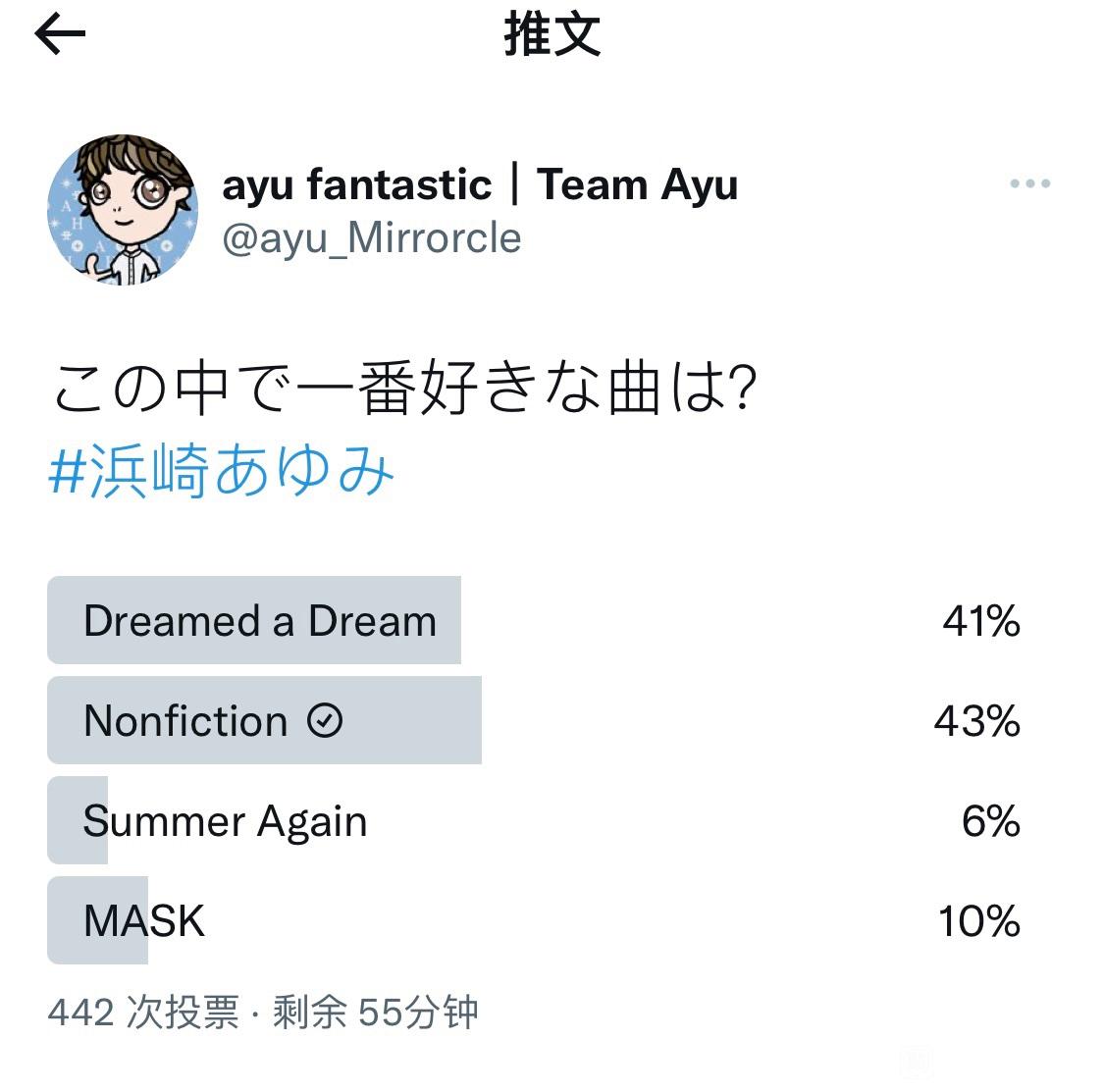Tap the 推文 page title
1104x1092 pixels.
coord(552,34)
